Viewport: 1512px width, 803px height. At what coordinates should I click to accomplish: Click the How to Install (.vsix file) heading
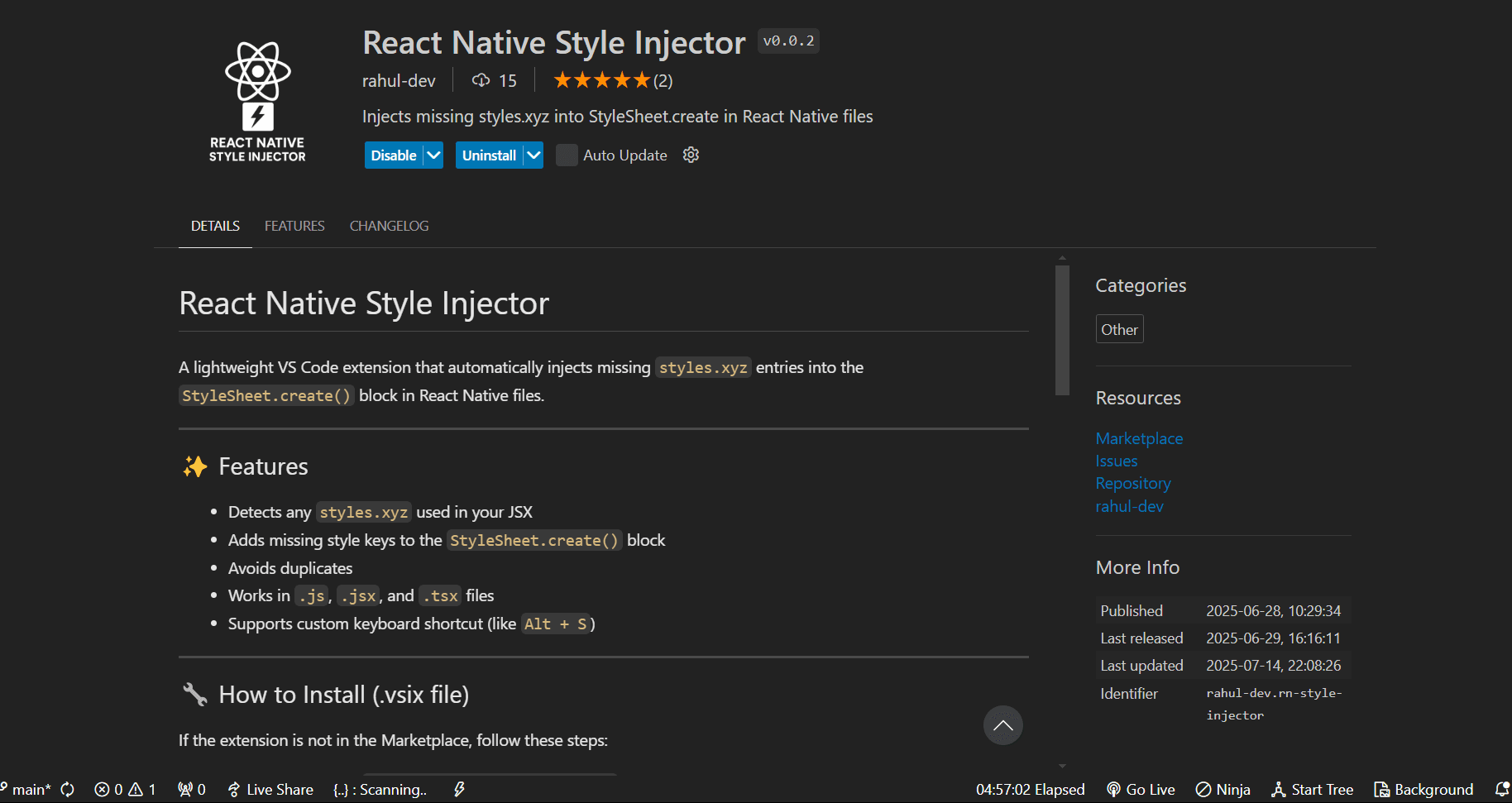pyautogui.click(x=343, y=695)
